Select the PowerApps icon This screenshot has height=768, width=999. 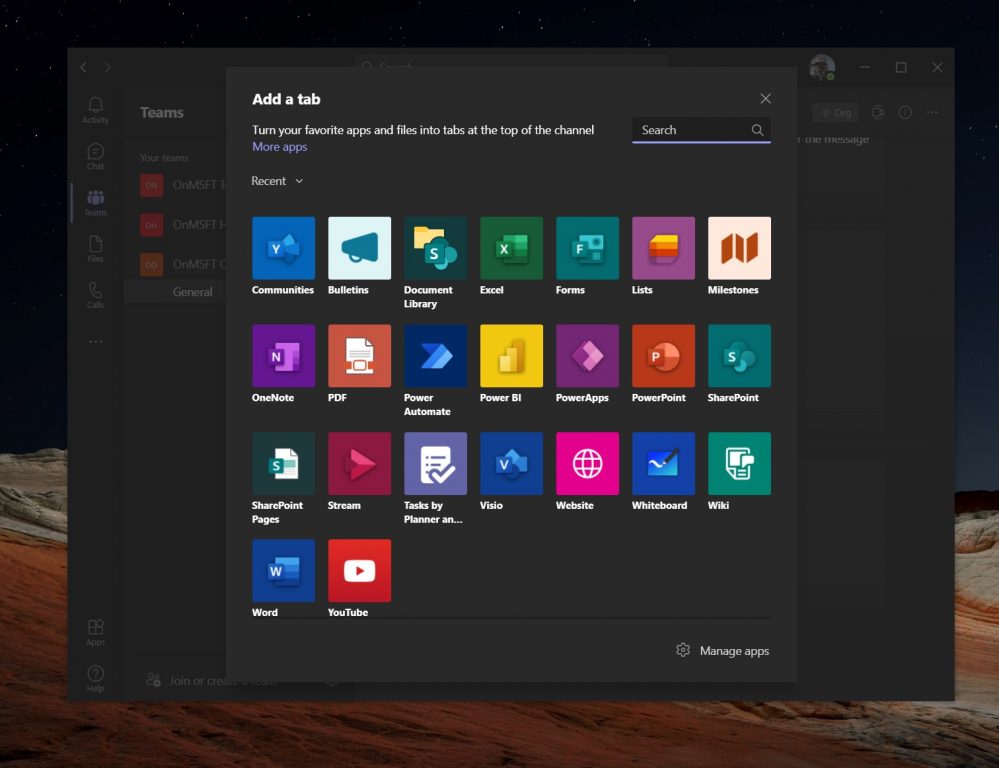click(587, 356)
